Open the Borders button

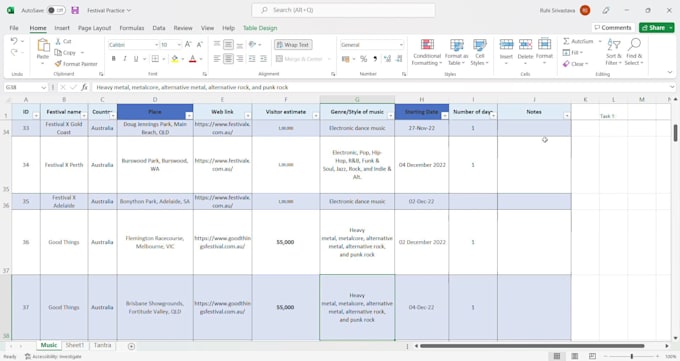tap(155, 59)
